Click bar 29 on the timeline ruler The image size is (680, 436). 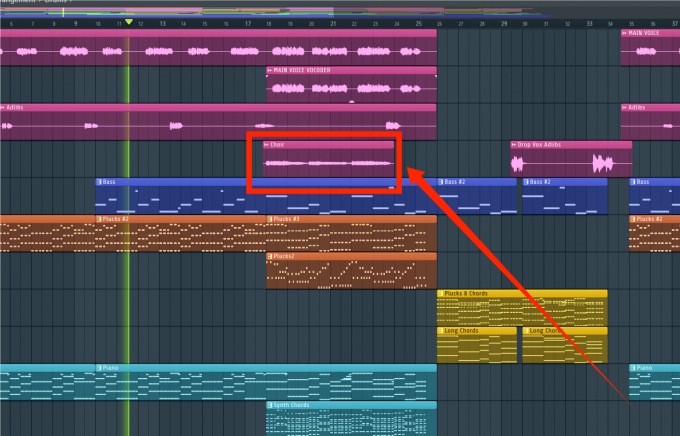click(x=504, y=24)
